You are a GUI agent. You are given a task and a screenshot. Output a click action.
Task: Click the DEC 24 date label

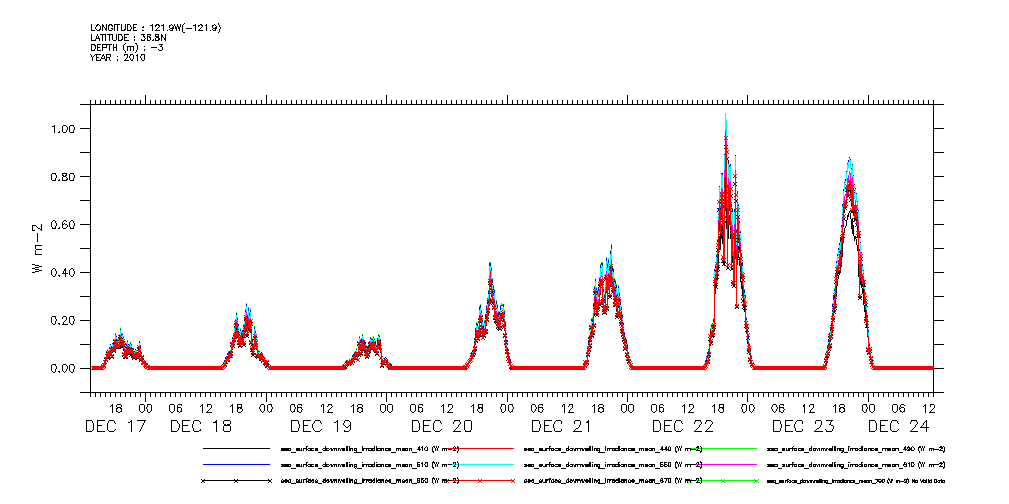(899, 426)
